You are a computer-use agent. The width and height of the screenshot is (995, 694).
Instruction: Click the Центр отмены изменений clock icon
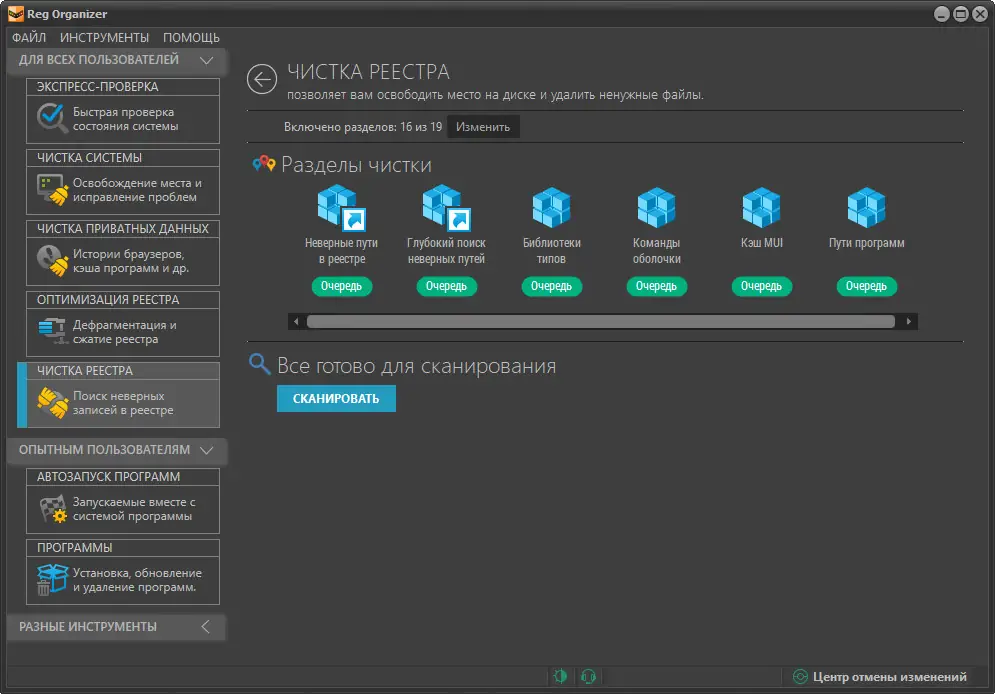pos(800,677)
